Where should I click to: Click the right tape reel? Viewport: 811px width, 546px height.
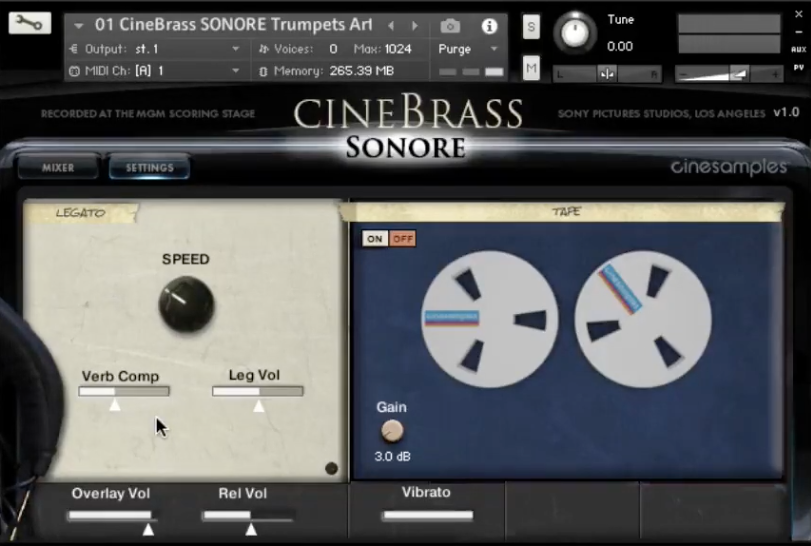tap(643, 319)
